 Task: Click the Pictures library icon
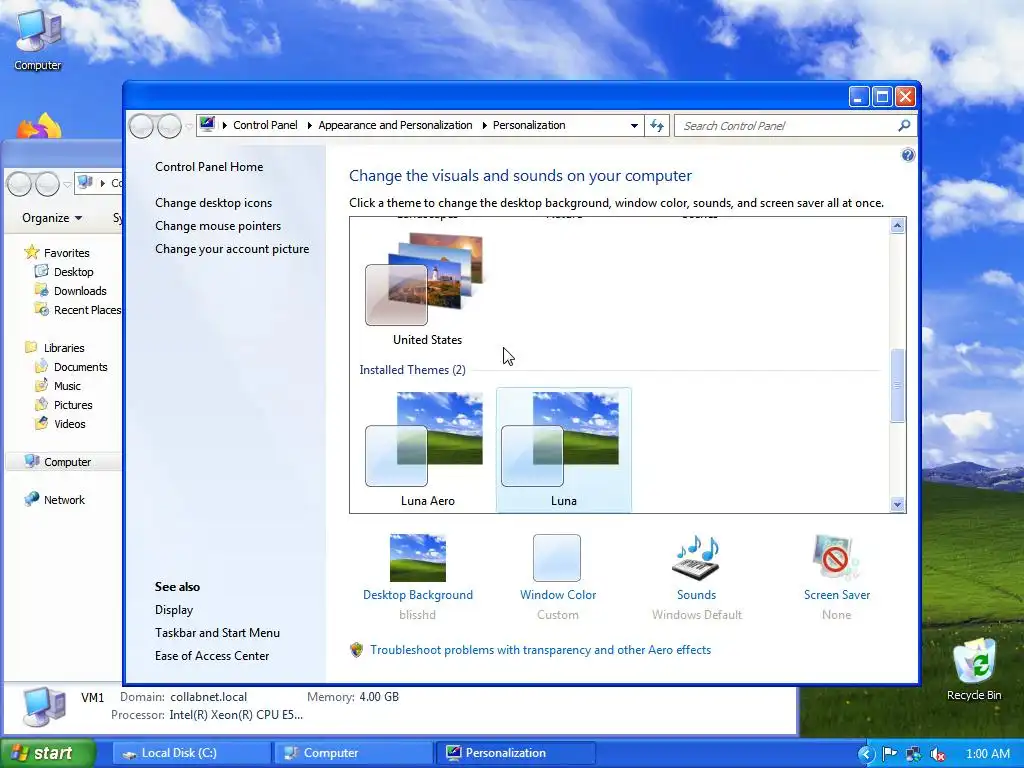click(41, 404)
